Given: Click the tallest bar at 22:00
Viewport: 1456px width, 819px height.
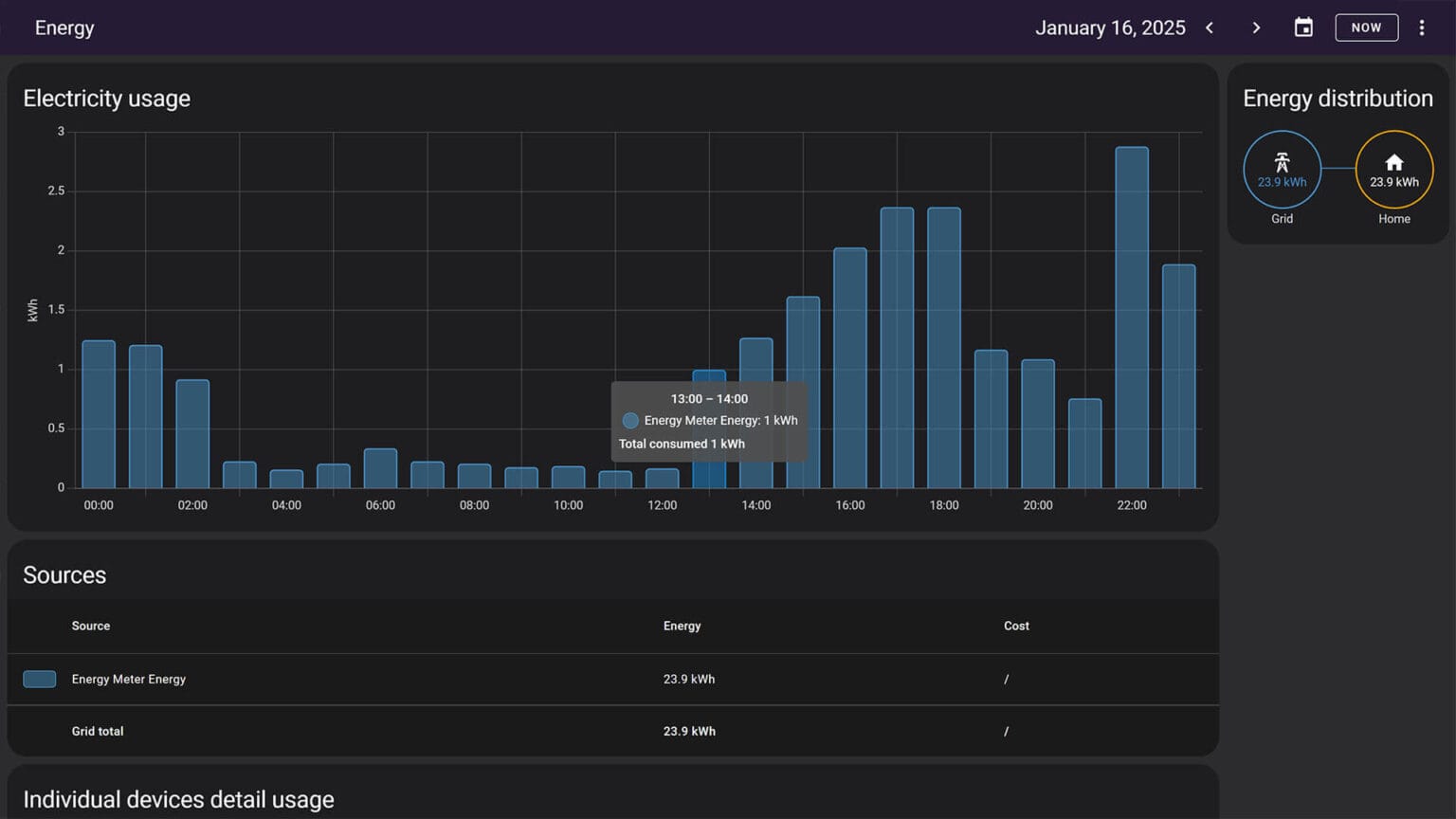Looking at the screenshot, I should pos(1131,318).
